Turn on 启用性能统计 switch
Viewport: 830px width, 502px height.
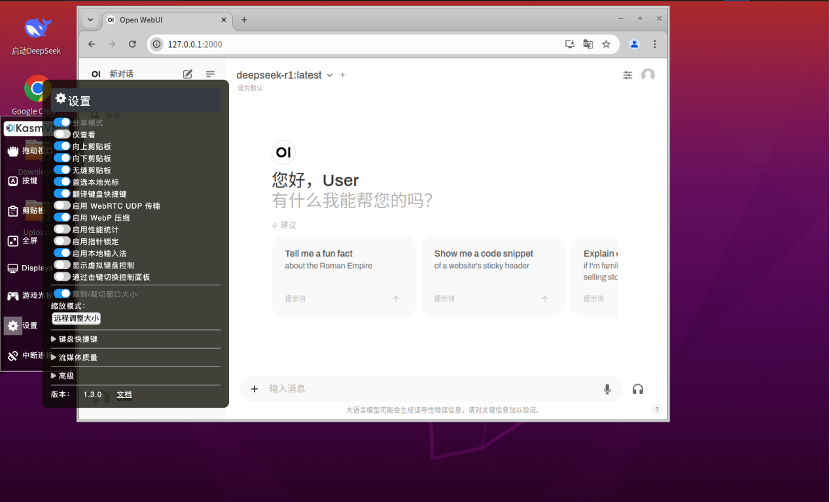(x=62, y=229)
